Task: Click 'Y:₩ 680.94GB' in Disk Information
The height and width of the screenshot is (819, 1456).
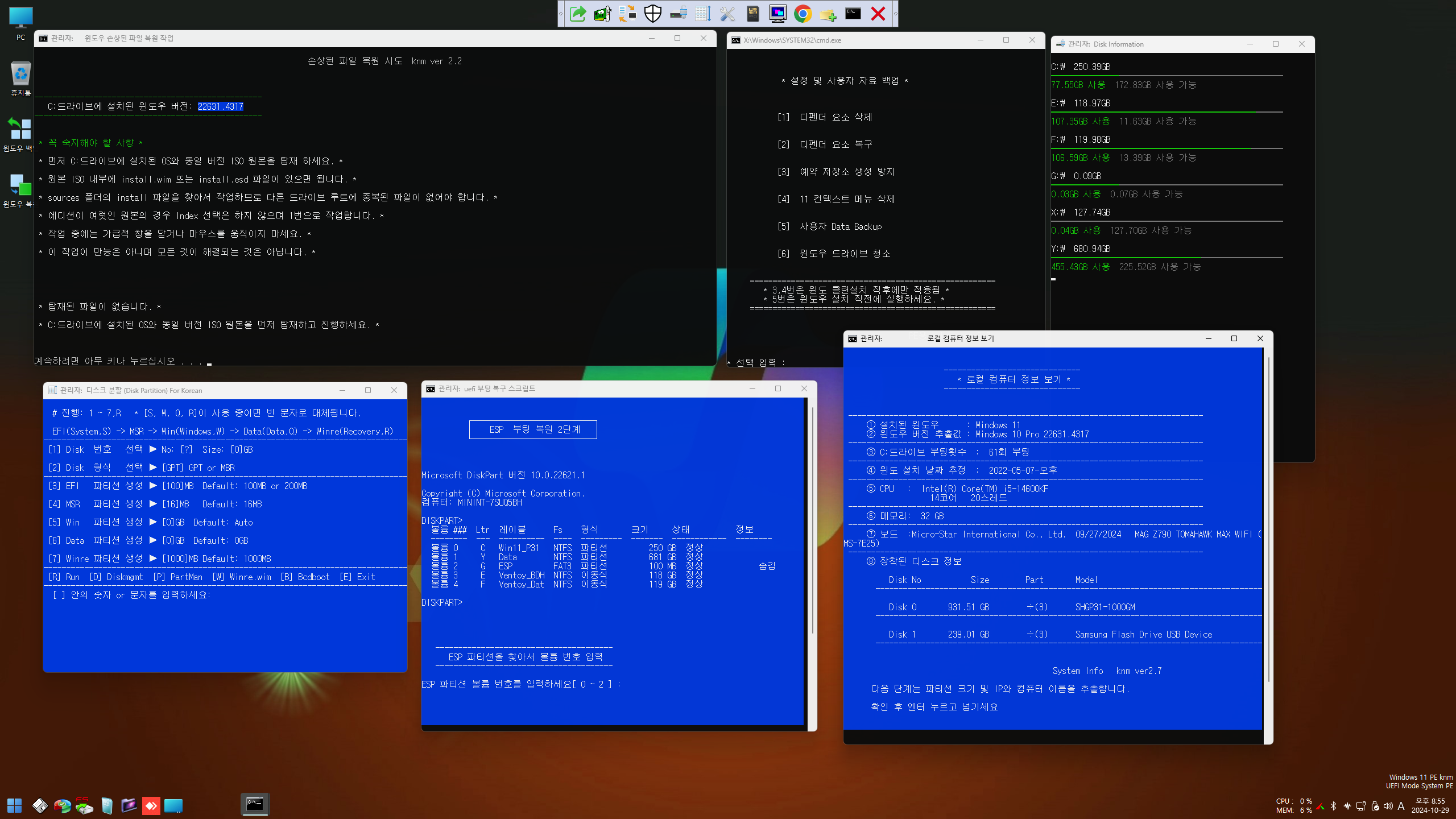Action: [1081, 249]
